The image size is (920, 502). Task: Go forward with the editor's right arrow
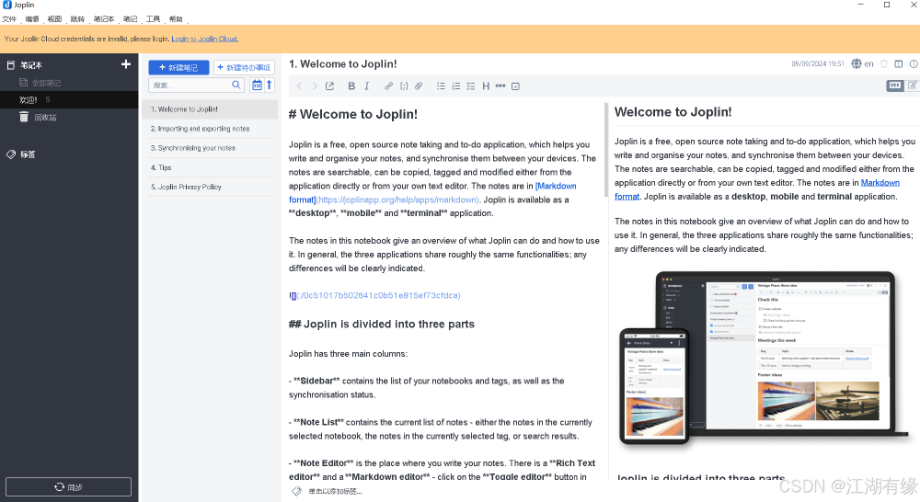pos(314,86)
